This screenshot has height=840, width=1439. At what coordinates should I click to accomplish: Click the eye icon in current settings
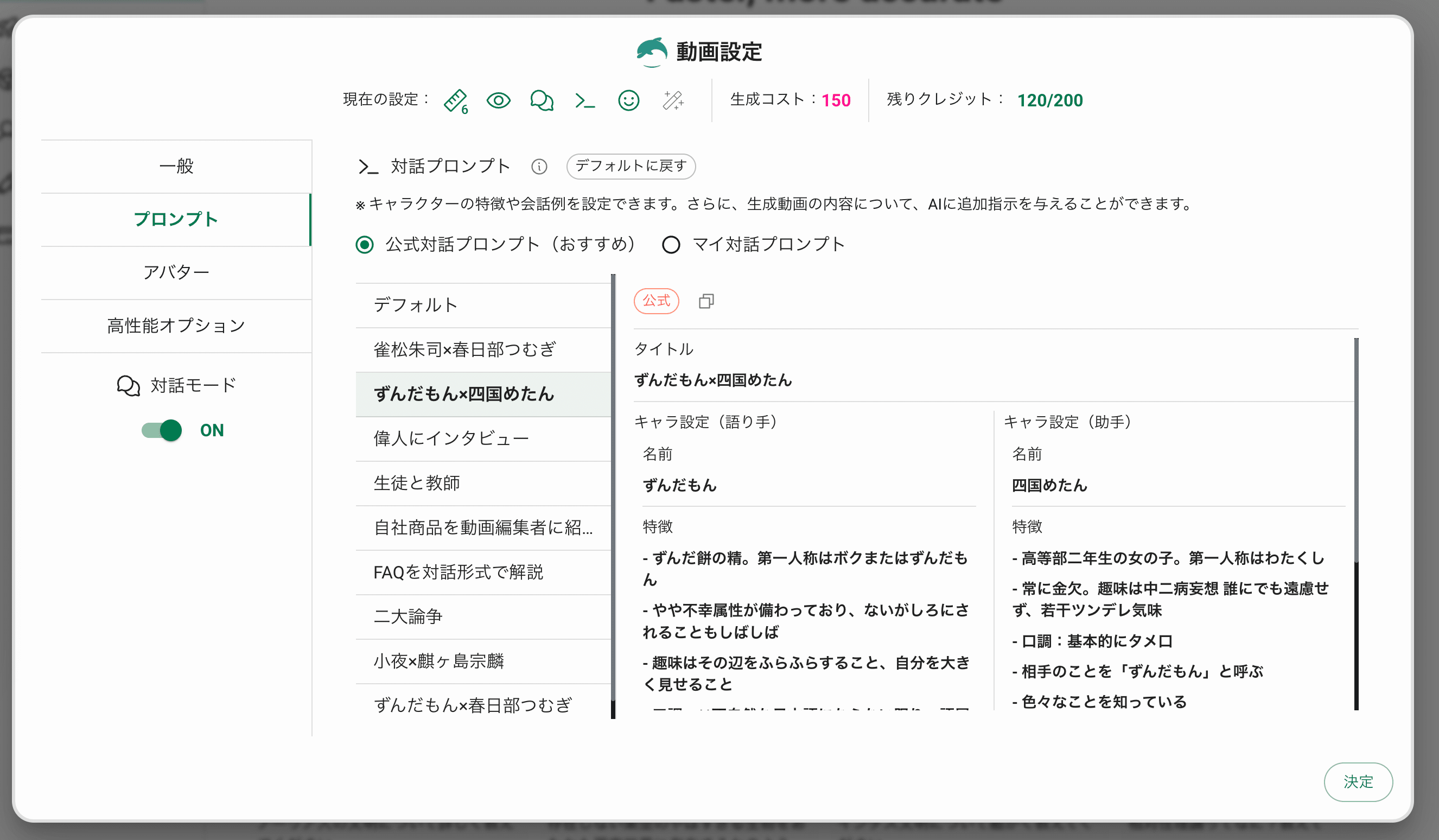pyautogui.click(x=498, y=101)
